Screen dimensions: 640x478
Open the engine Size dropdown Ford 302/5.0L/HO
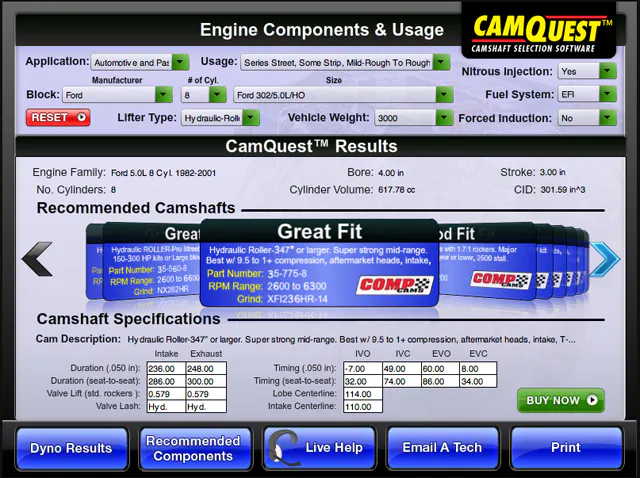pos(343,95)
